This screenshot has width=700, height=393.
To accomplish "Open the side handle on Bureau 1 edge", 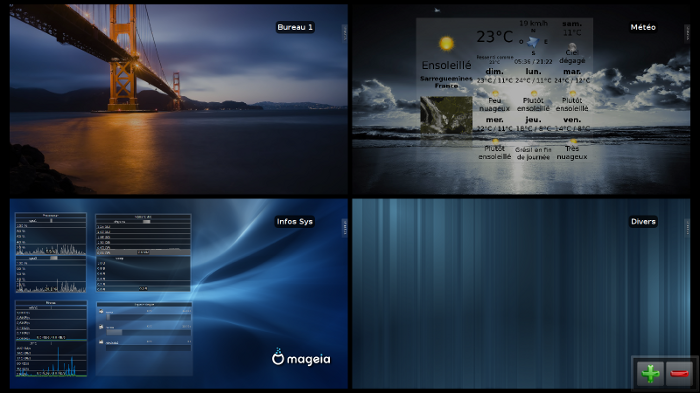I will 345,33.
